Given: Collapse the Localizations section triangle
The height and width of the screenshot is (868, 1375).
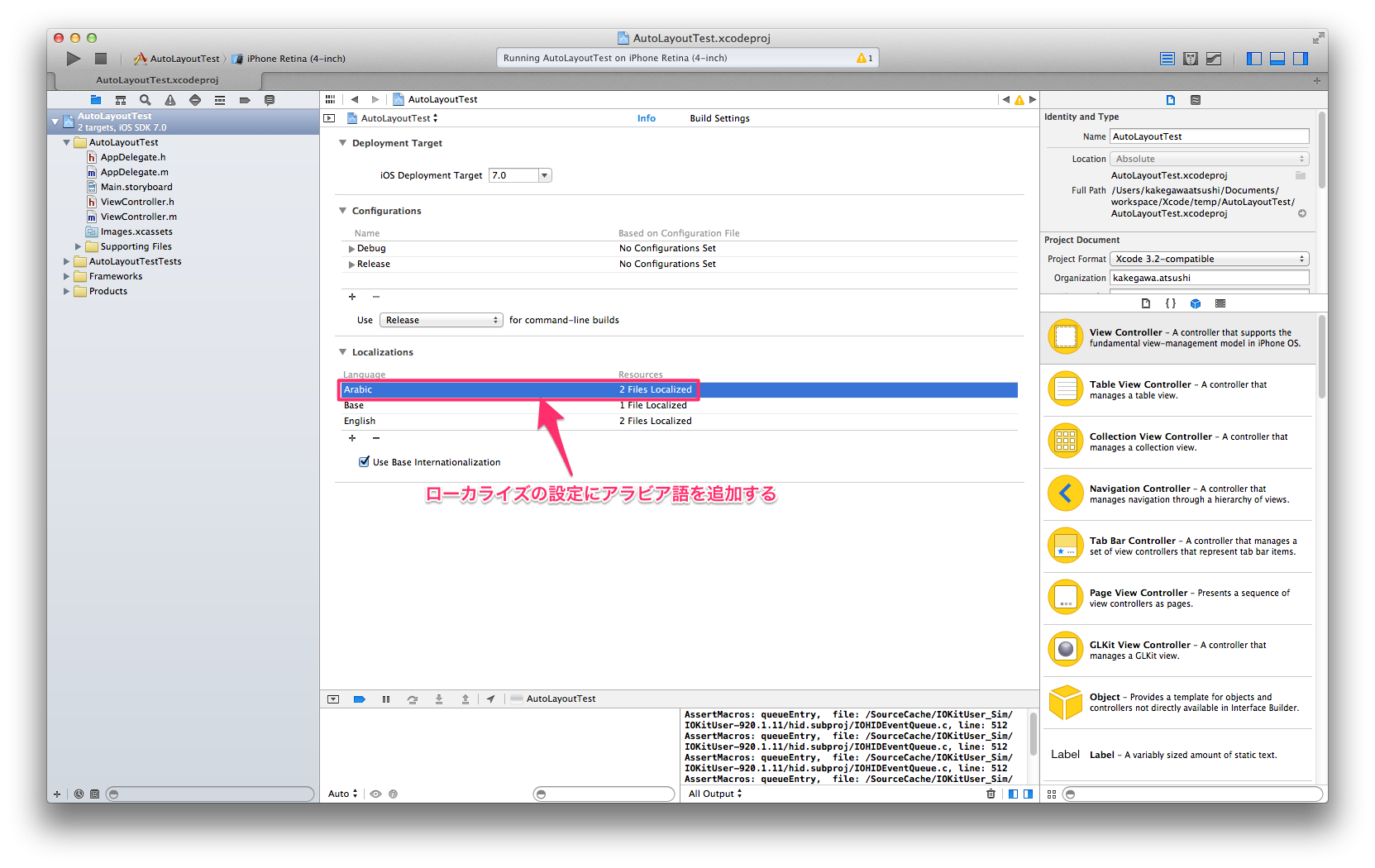Looking at the screenshot, I should (x=343, y=351).
